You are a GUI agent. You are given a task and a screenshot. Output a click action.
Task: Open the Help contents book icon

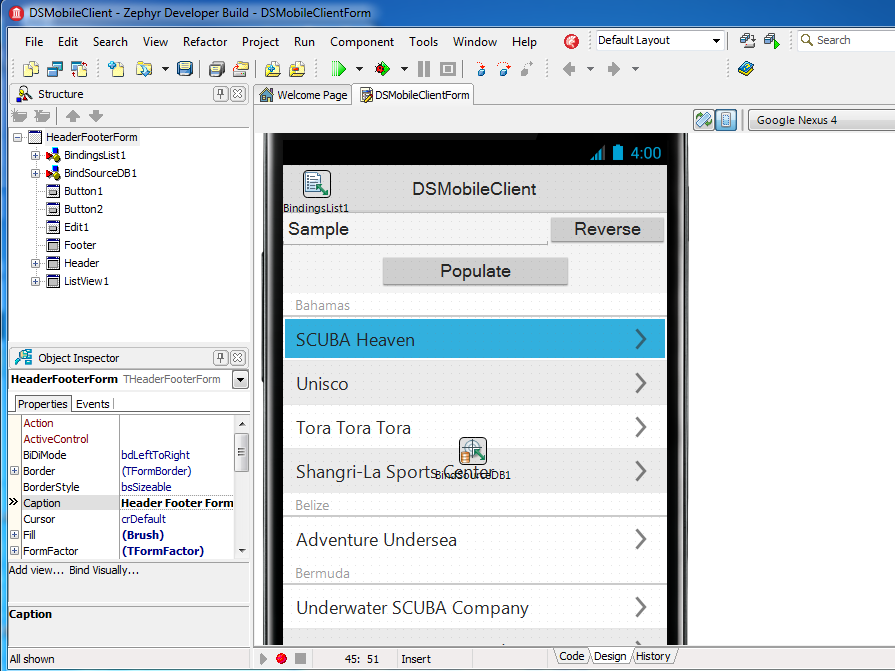[745, 69]
